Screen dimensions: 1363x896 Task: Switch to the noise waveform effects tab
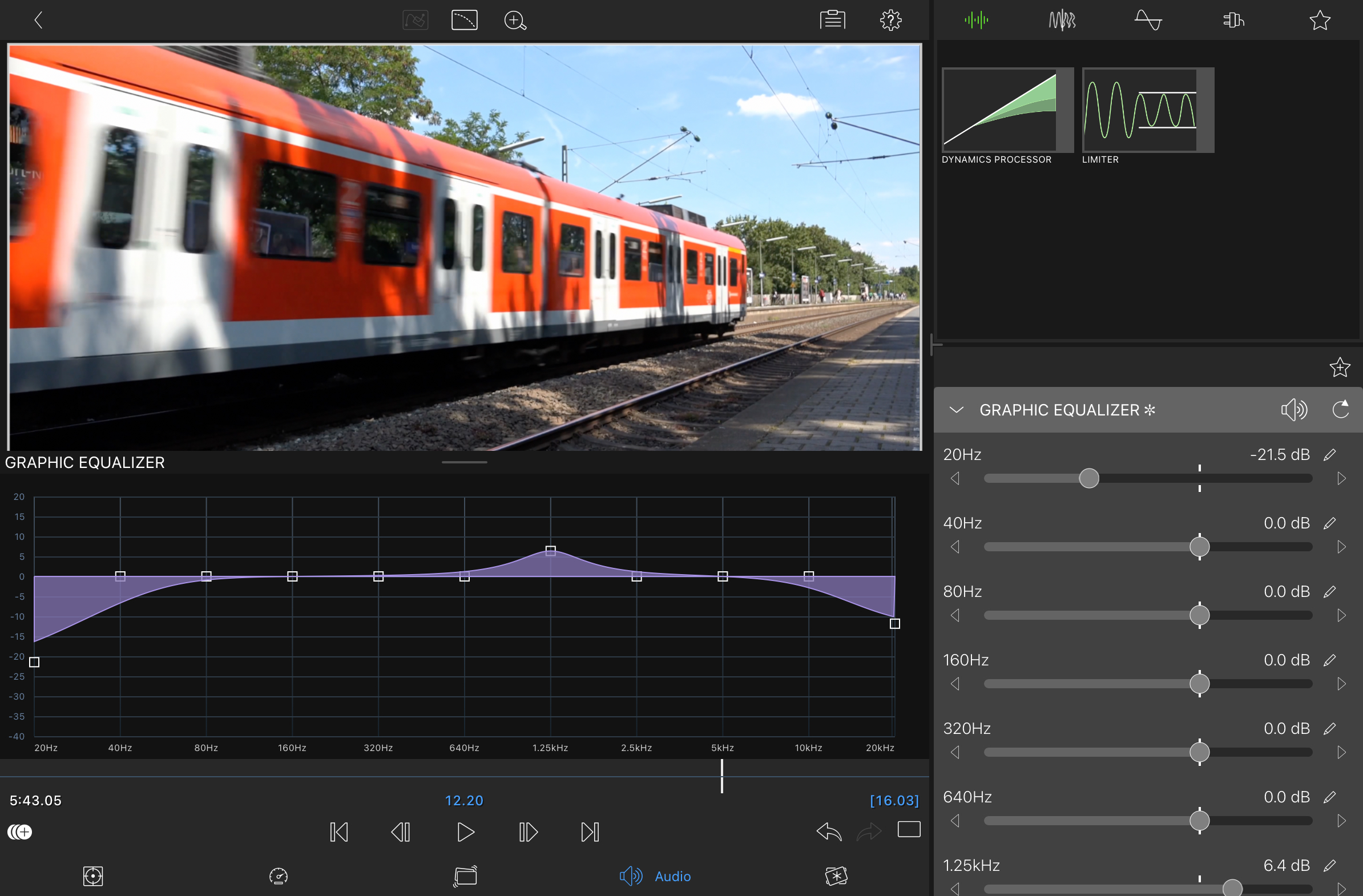pos(1062,21)
